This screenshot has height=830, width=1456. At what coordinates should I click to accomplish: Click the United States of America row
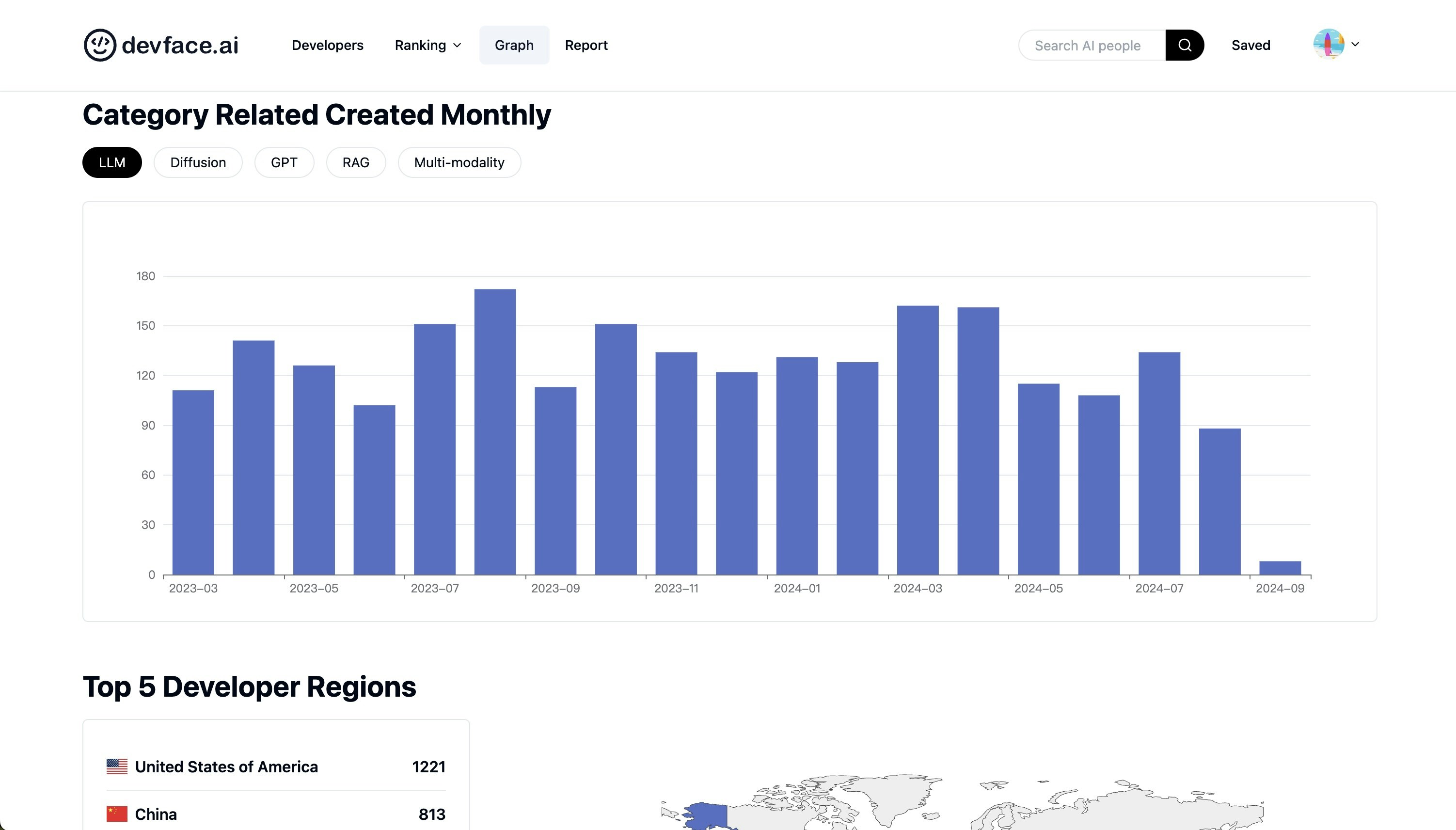tap(276, 766)
